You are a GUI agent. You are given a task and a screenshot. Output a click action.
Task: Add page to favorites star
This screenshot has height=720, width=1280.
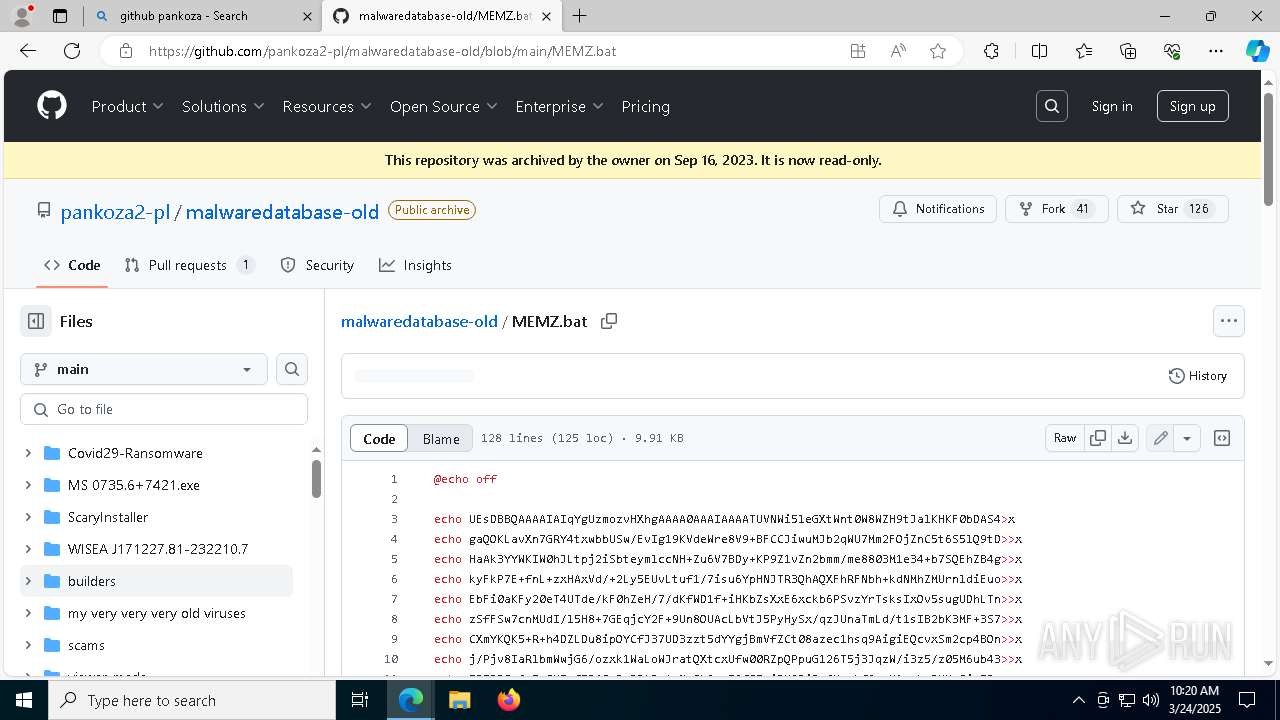click(x=938, y=51)
